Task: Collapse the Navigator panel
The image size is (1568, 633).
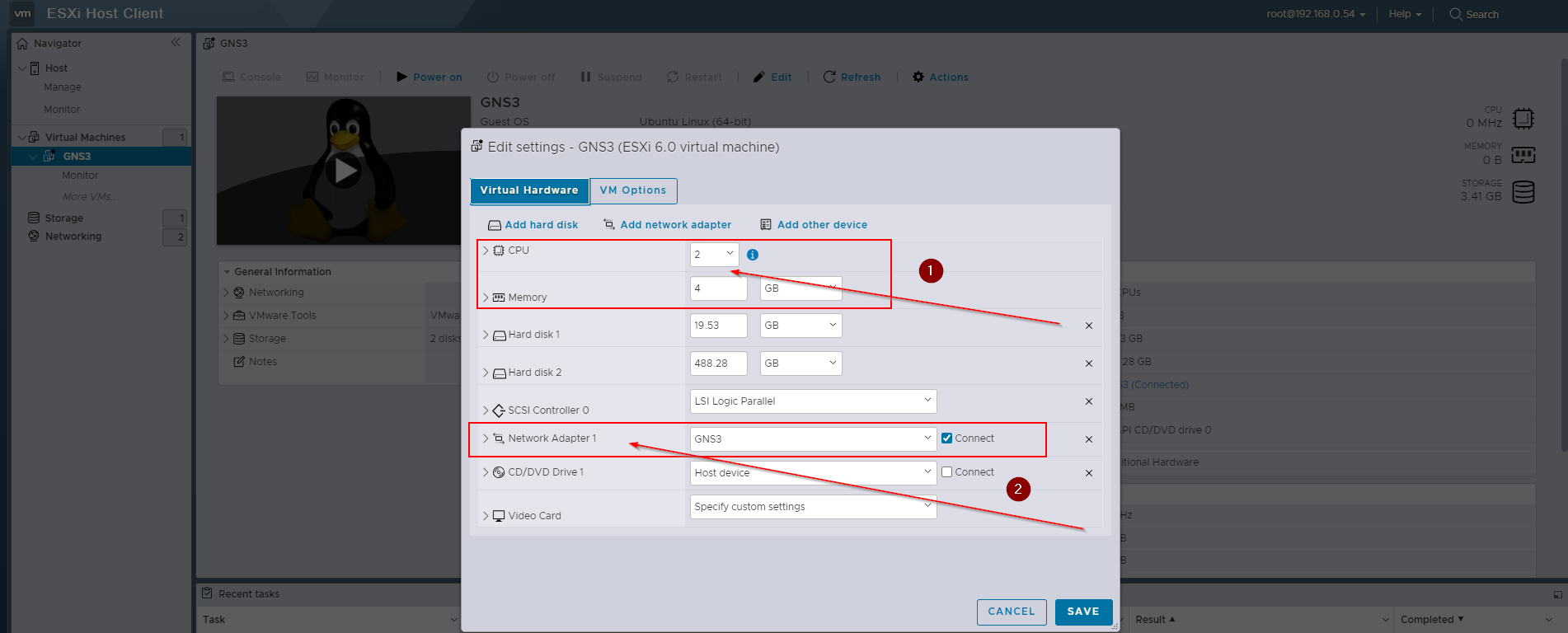Action: [x=176, y=42]
